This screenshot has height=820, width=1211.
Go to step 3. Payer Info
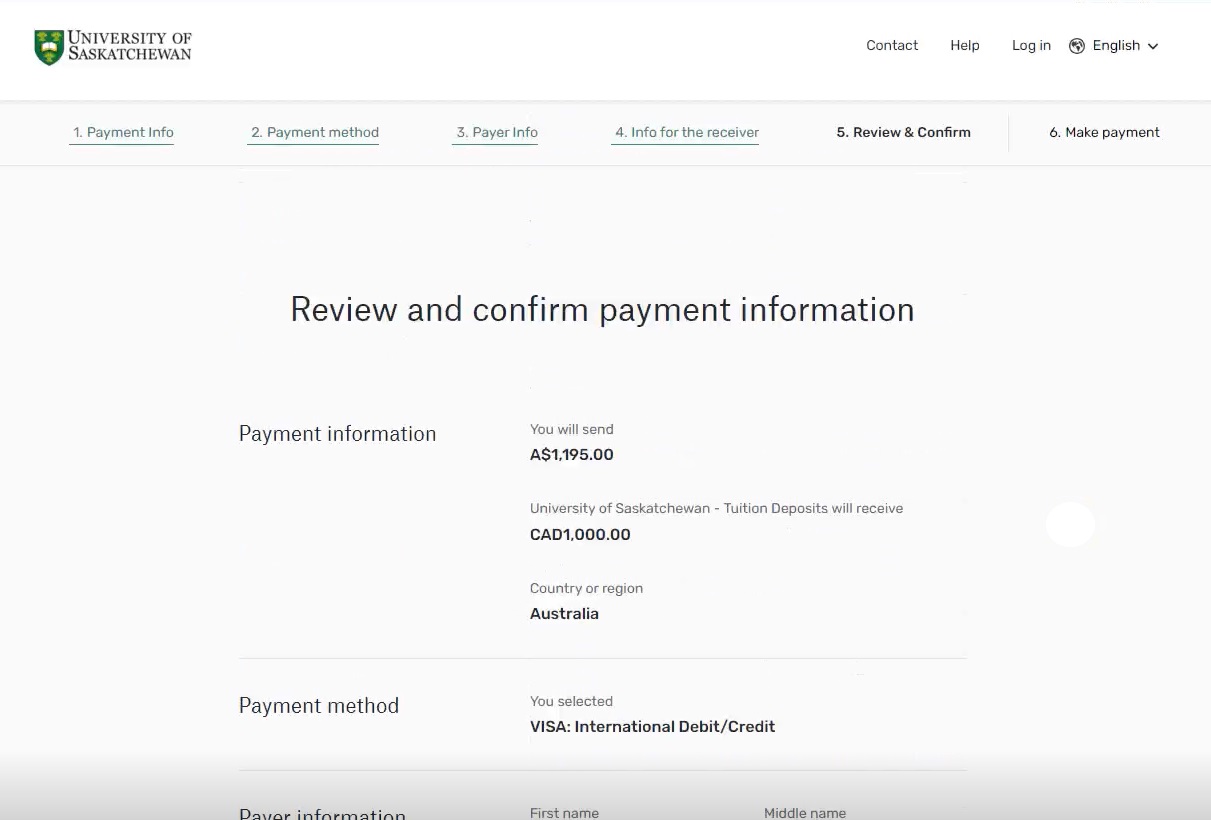pyautogui.click(x=497, y=132)
